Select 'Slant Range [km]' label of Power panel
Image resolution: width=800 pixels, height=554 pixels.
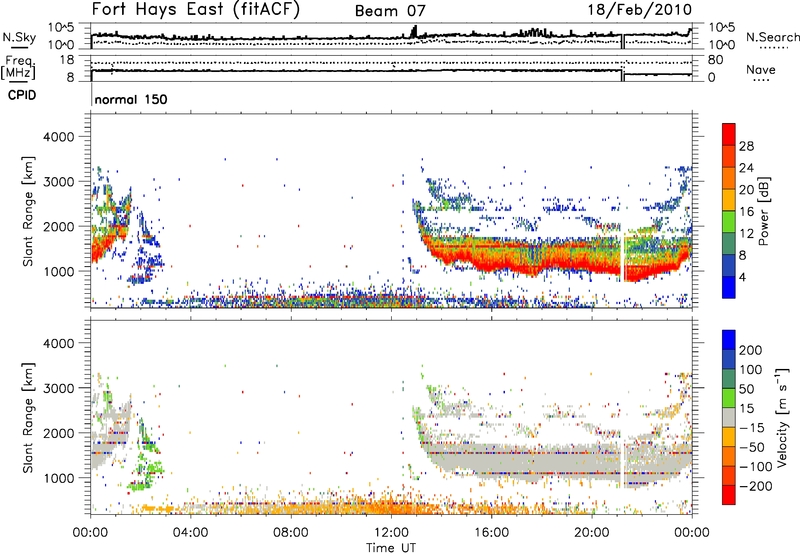[x=28, y=211]
